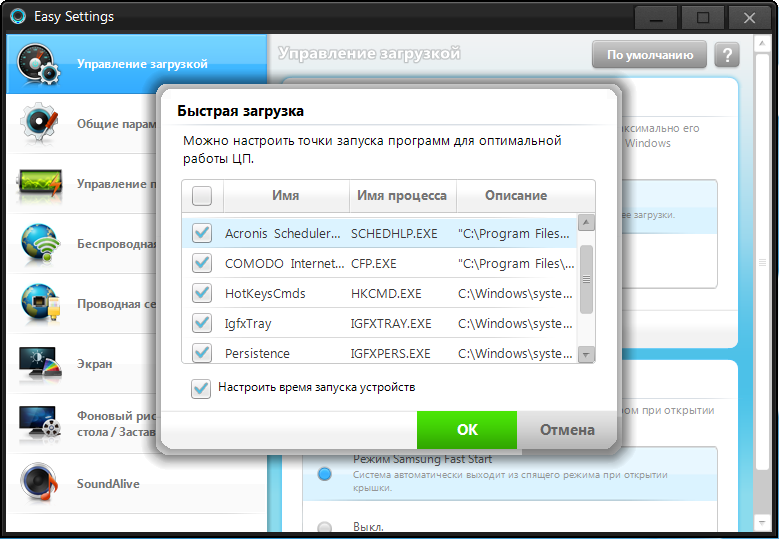Uncheck the Persistence row checkbox
779x539 pixels.
[x=202, y=352]
